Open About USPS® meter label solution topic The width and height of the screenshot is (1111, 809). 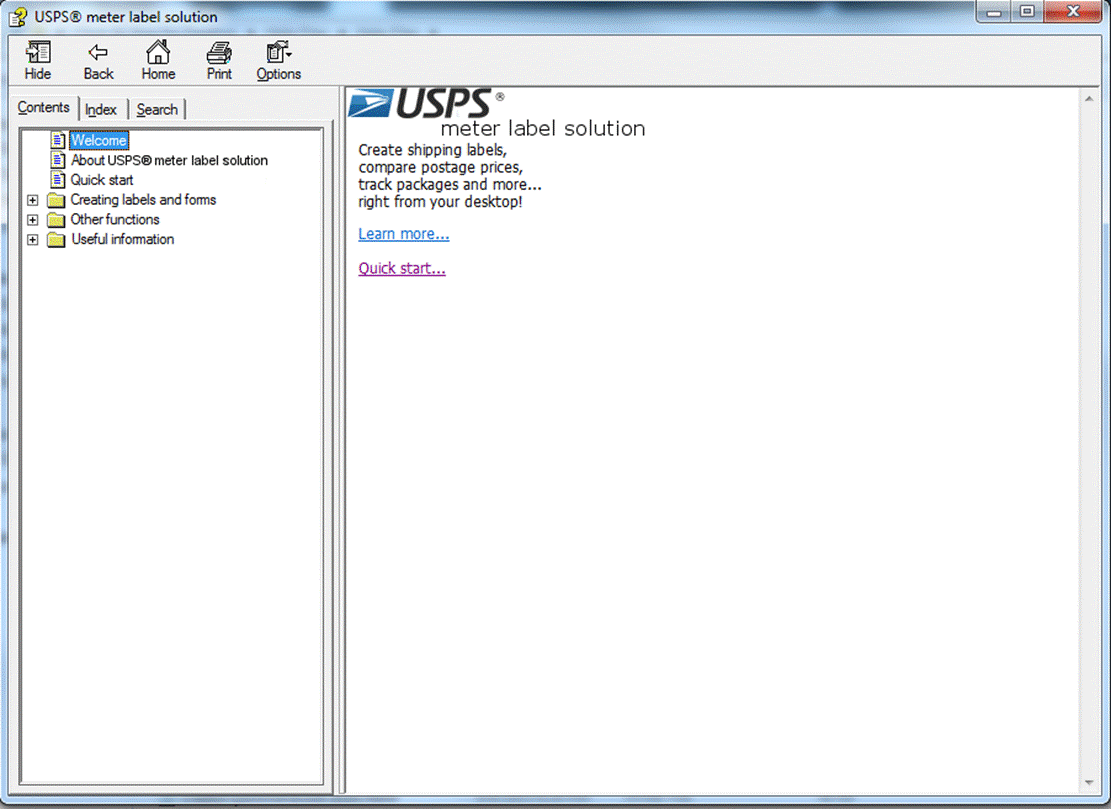point(169,160)
